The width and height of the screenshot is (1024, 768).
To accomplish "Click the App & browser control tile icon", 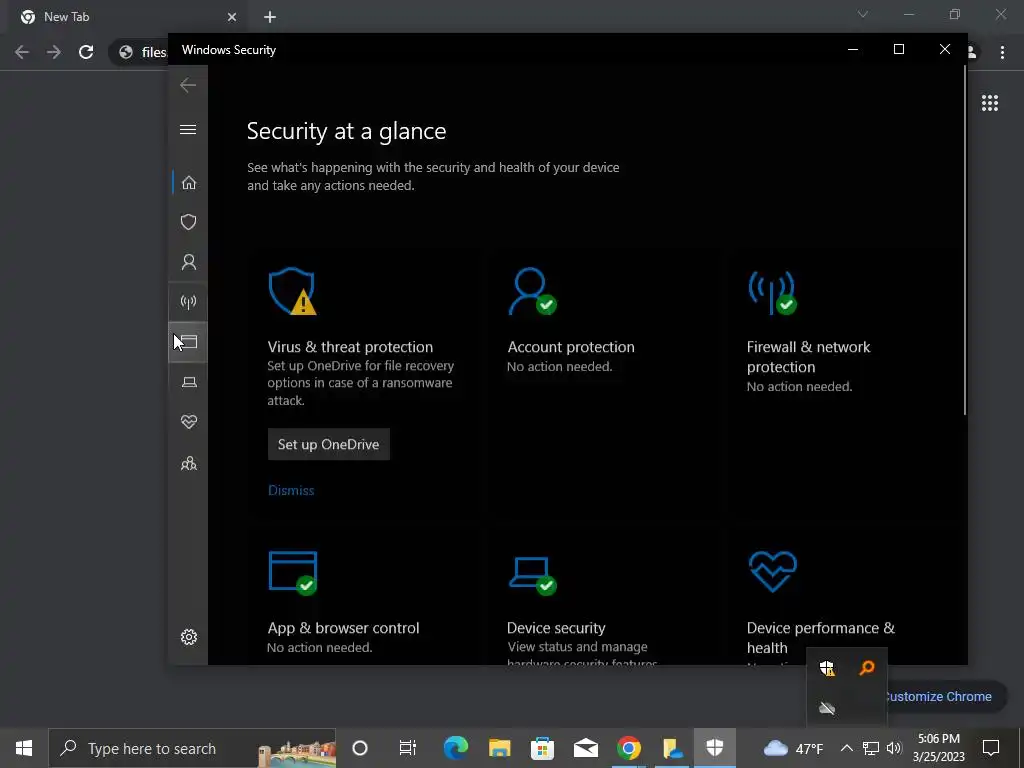I will pos(293,573).
